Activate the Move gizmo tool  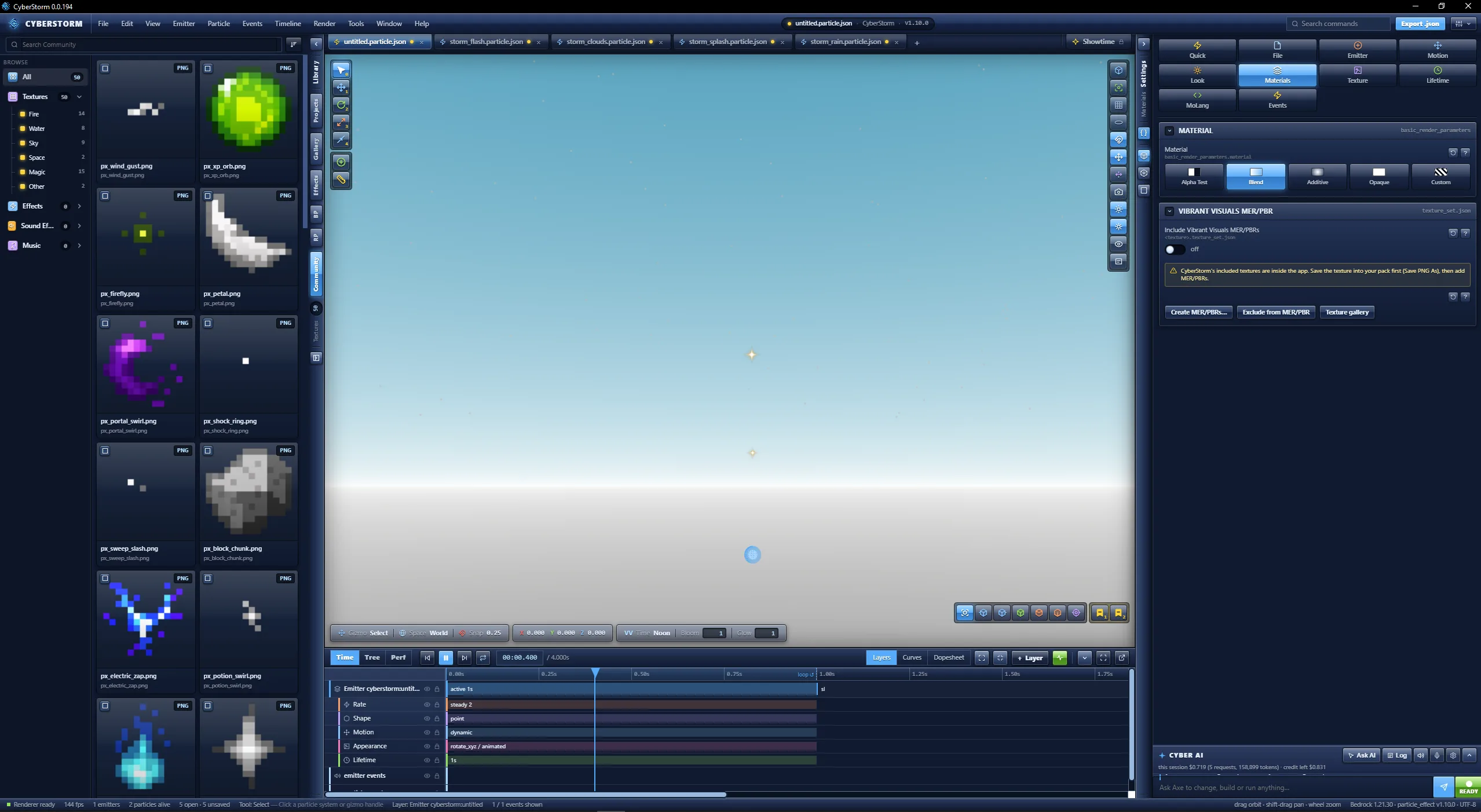pyautogui.click(x=341, y=87)
